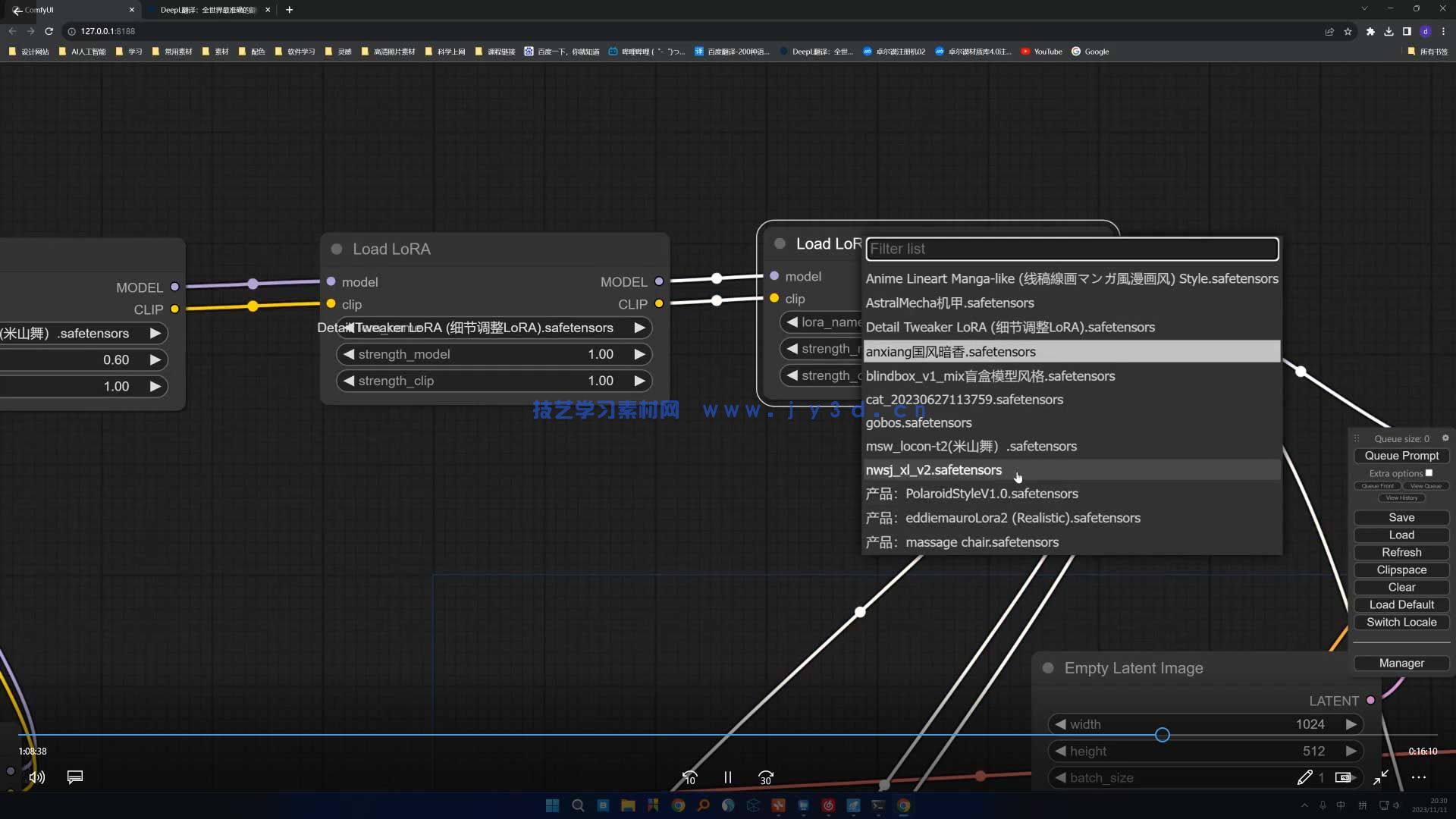
Task: Toggle the volume speaker icon
Action: (x=36, y=777)
